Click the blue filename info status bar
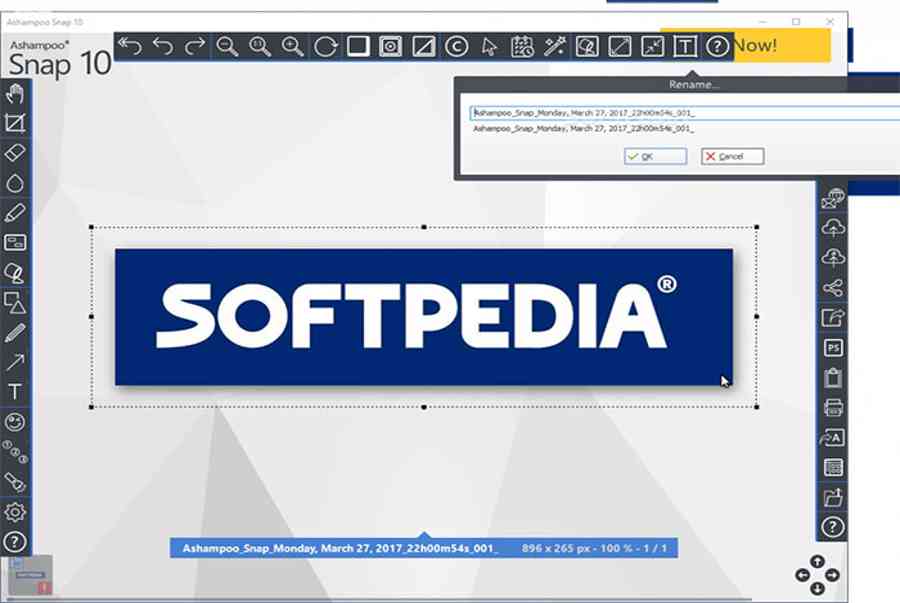 [x=423, y=548]
